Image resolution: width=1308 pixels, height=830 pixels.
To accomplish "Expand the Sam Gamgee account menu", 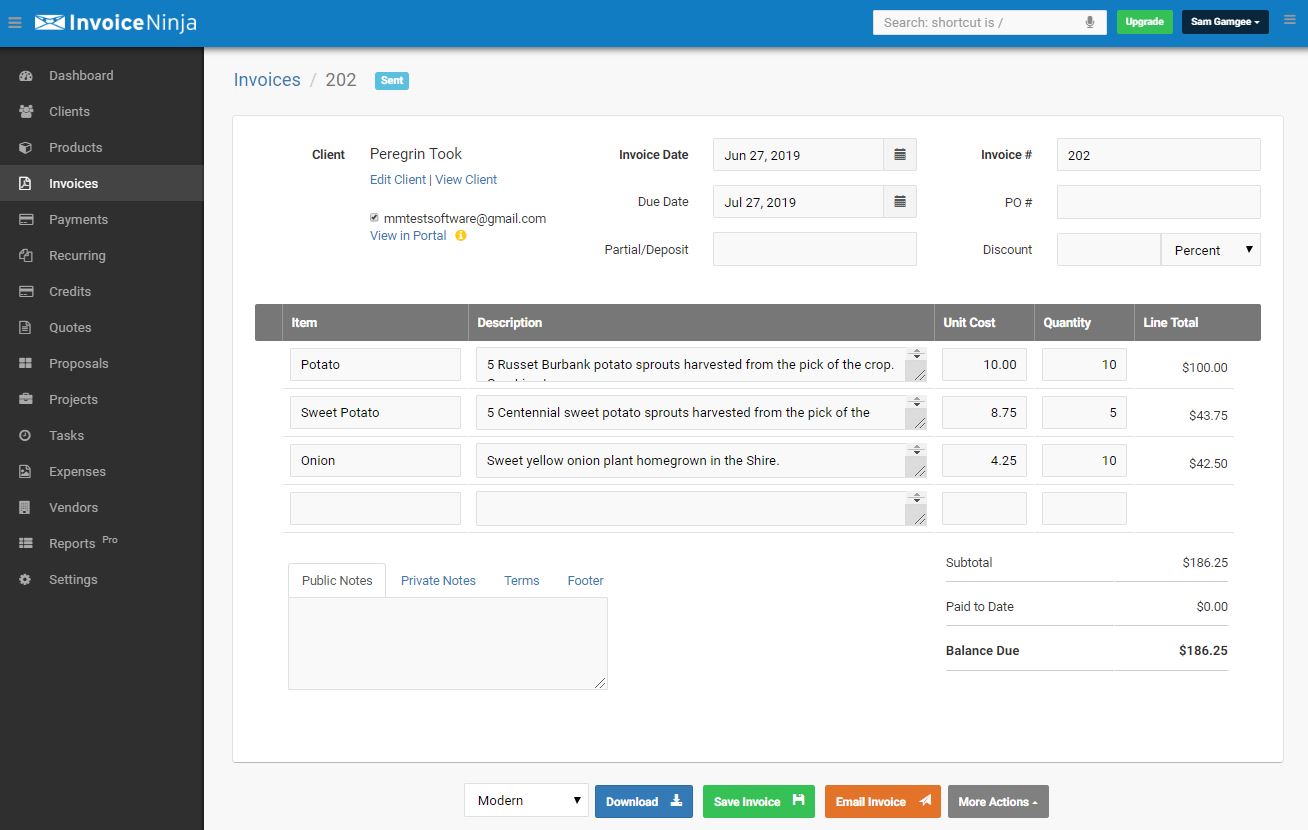I will (1225, 22).
